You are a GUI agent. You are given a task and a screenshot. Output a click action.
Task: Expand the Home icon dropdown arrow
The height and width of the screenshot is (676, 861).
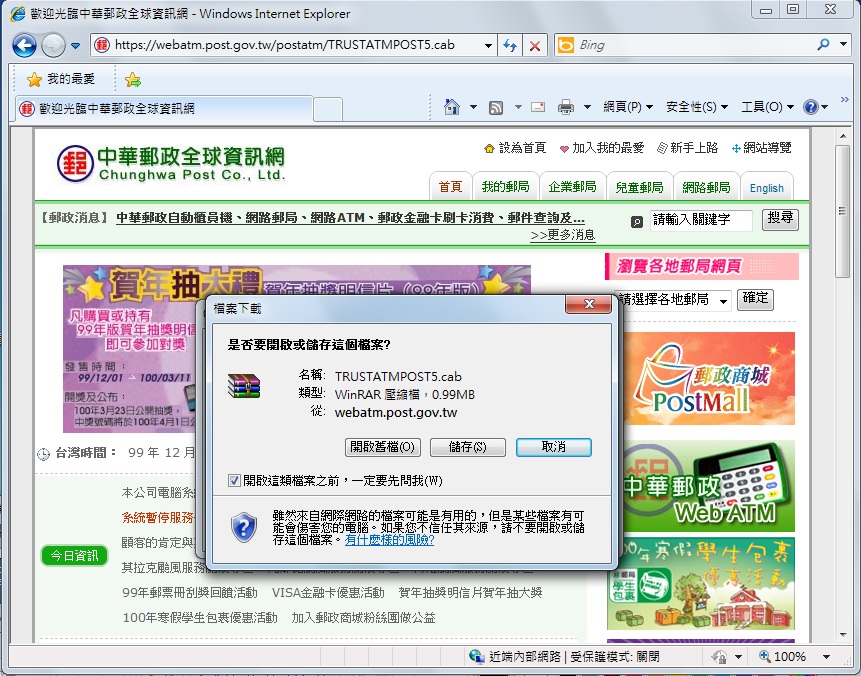[473, 107]
